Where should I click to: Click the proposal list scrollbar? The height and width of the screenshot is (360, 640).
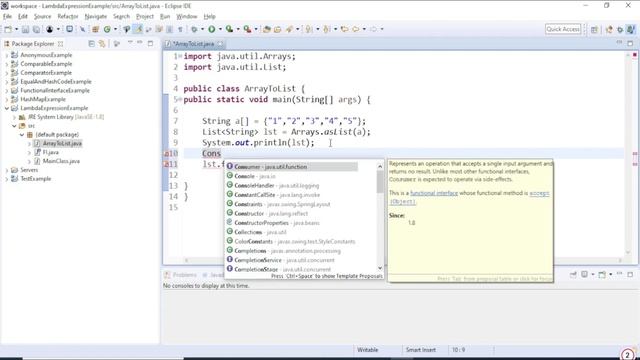point(380,182)
